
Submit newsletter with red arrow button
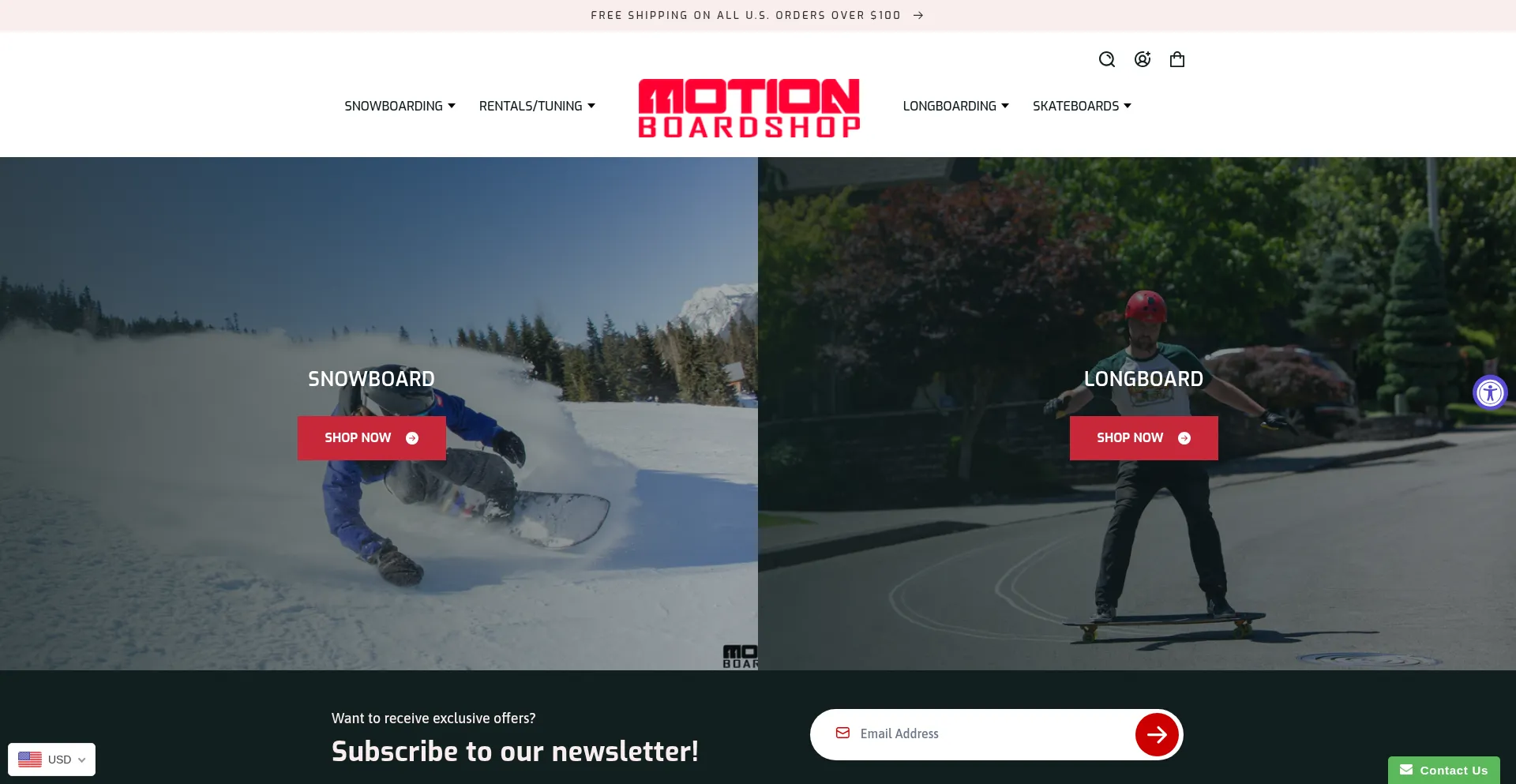[1157, 734]
